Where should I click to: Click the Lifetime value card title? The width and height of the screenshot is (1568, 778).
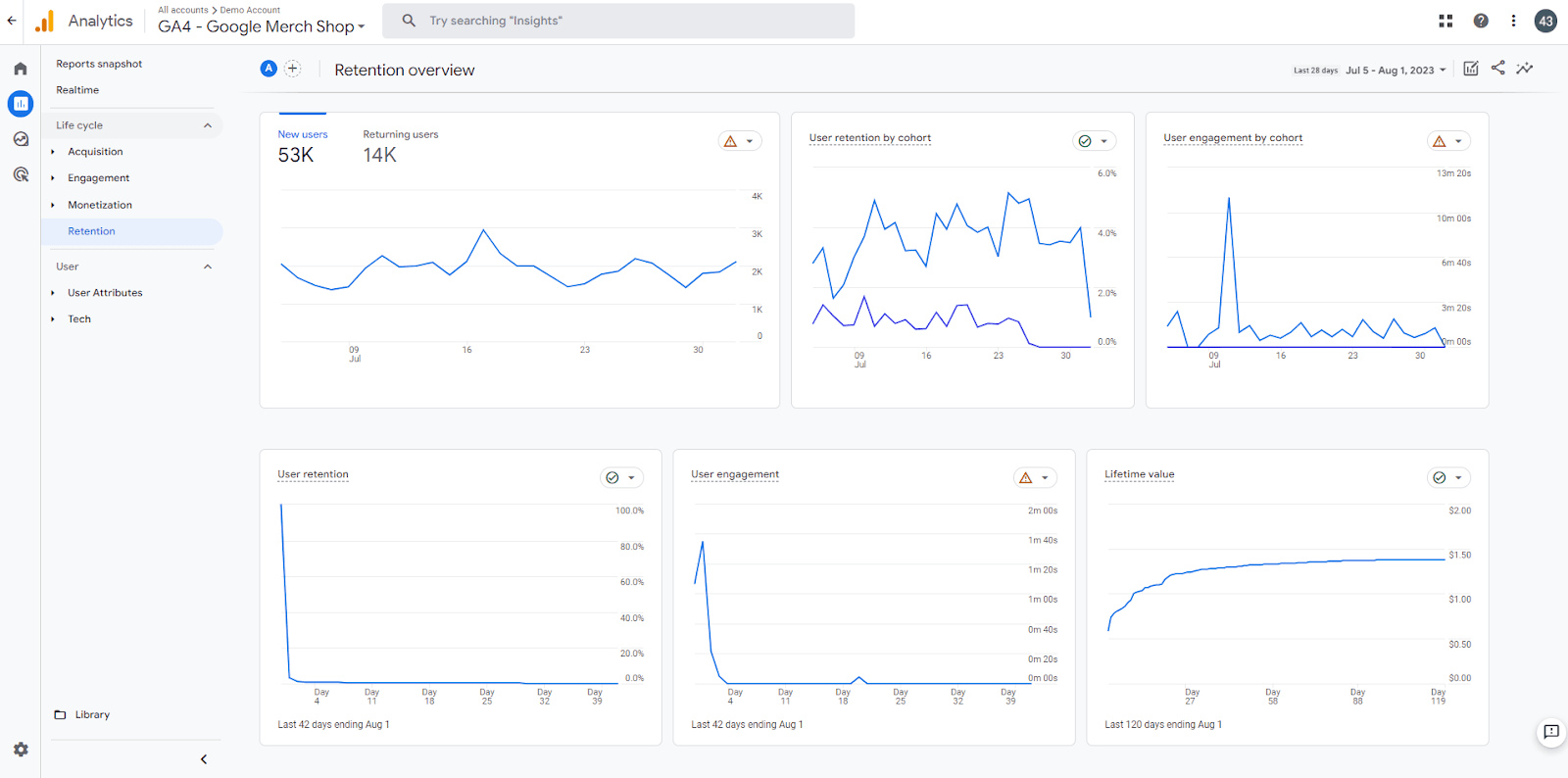pos(1139,474)
